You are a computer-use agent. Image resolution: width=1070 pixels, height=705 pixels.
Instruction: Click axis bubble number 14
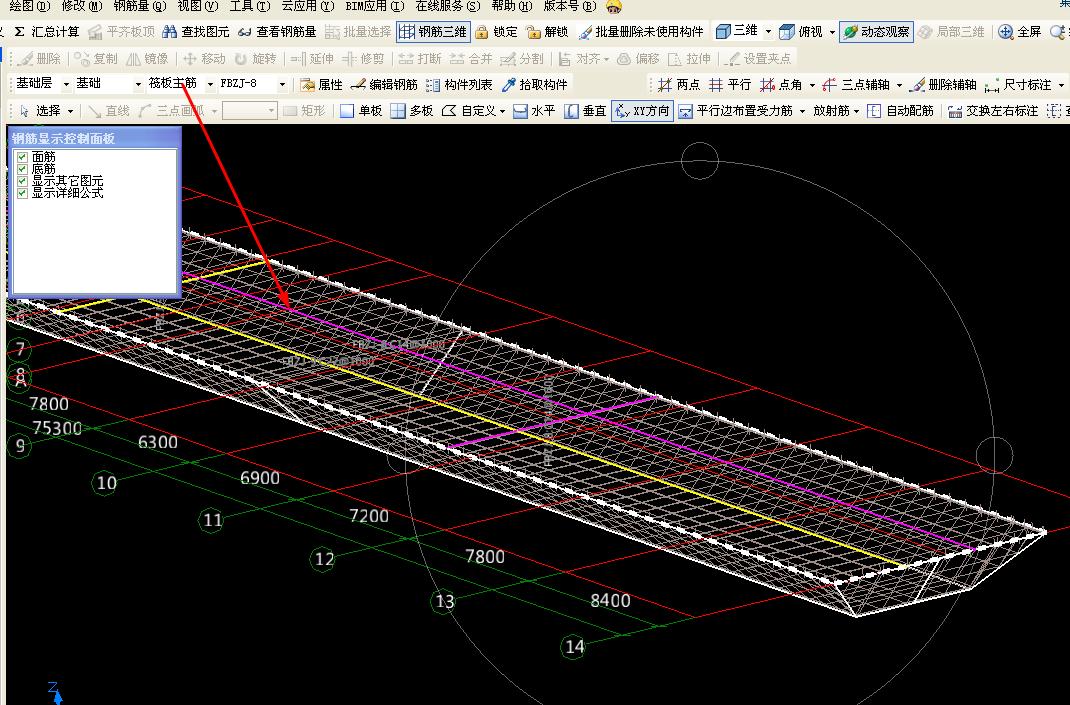point(575,646)
